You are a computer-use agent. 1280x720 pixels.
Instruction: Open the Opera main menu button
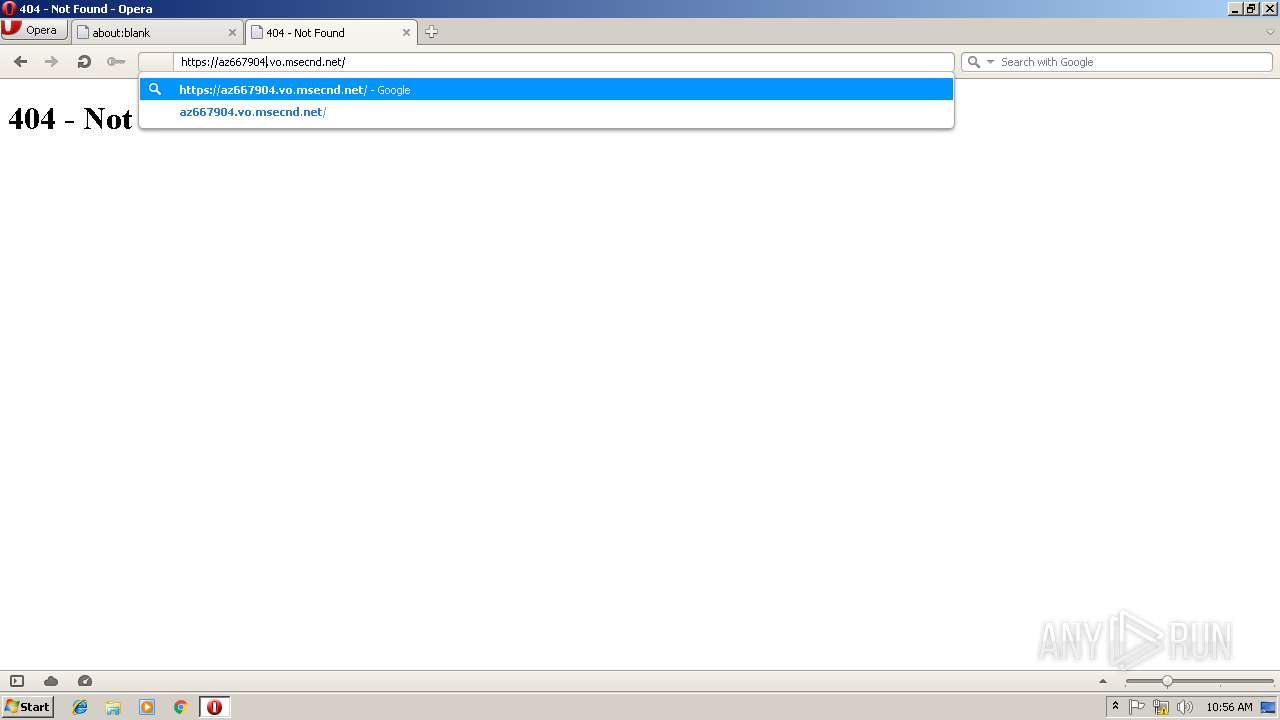(x=34, y=30)
